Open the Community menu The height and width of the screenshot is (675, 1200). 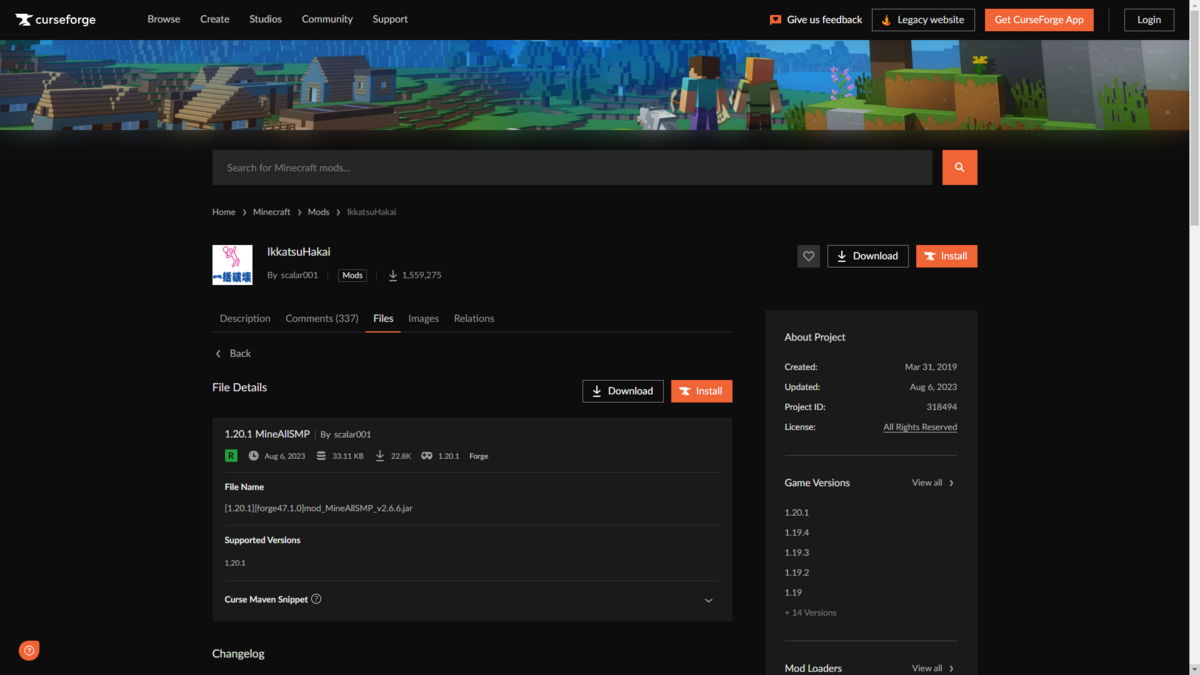point(327,19)
